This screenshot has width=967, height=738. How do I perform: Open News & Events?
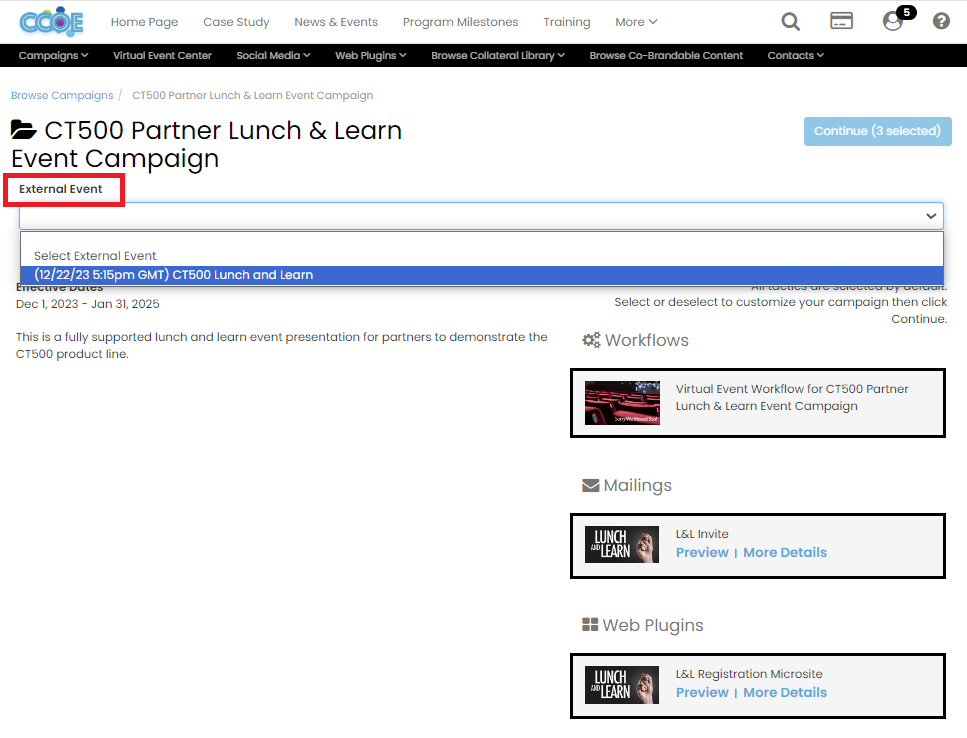(x=336, y=22)
